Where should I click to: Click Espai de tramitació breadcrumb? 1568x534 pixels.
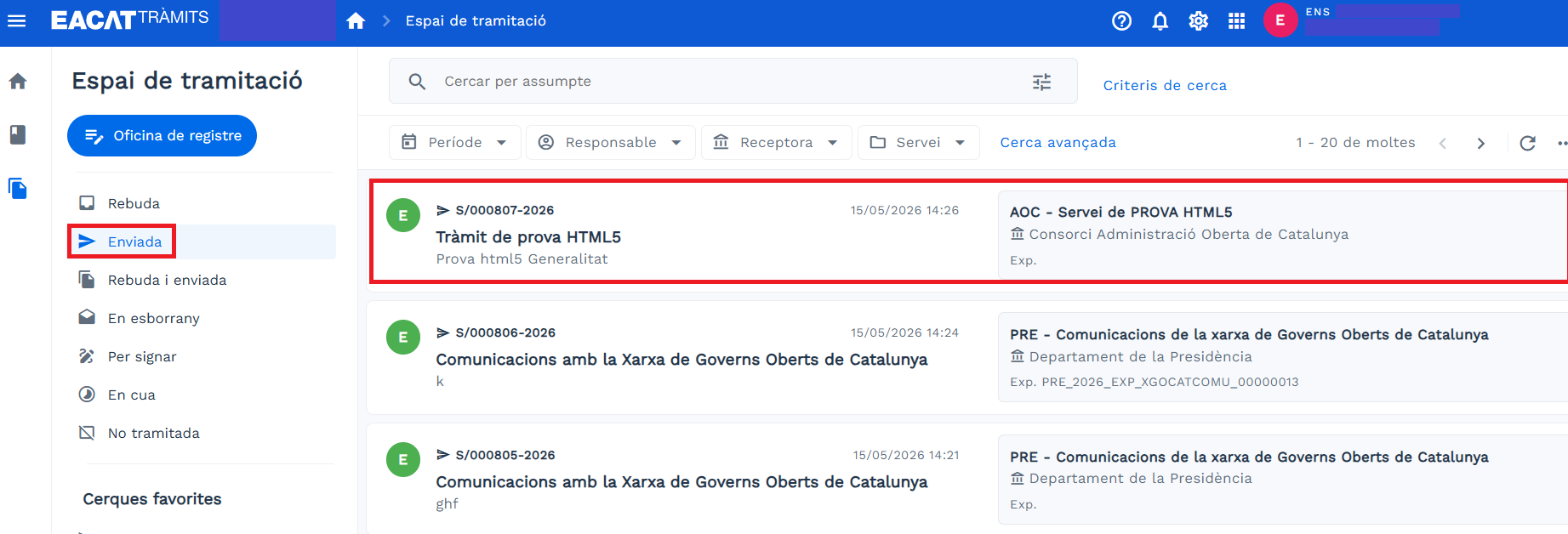[x=476, y=20]
